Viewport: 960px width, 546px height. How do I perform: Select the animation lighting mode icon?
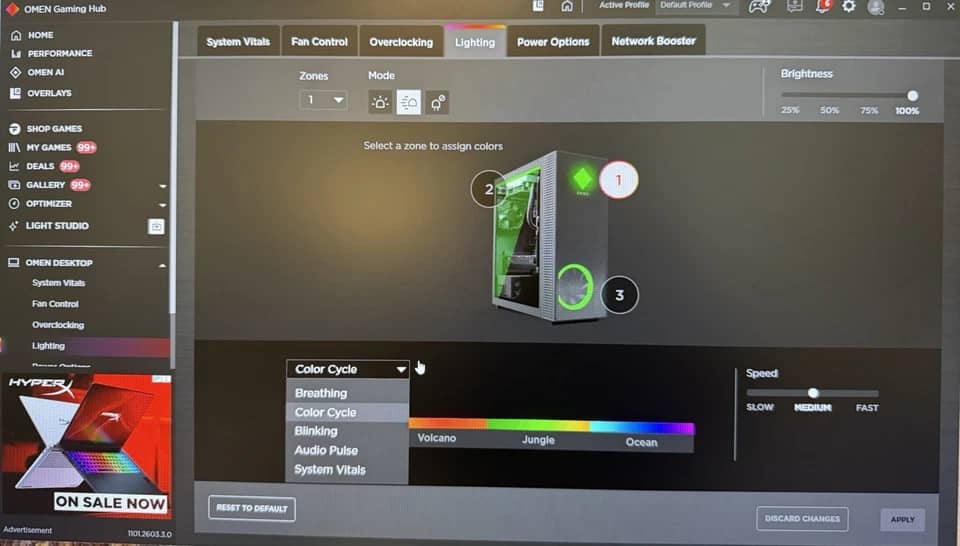coord(408,102)
